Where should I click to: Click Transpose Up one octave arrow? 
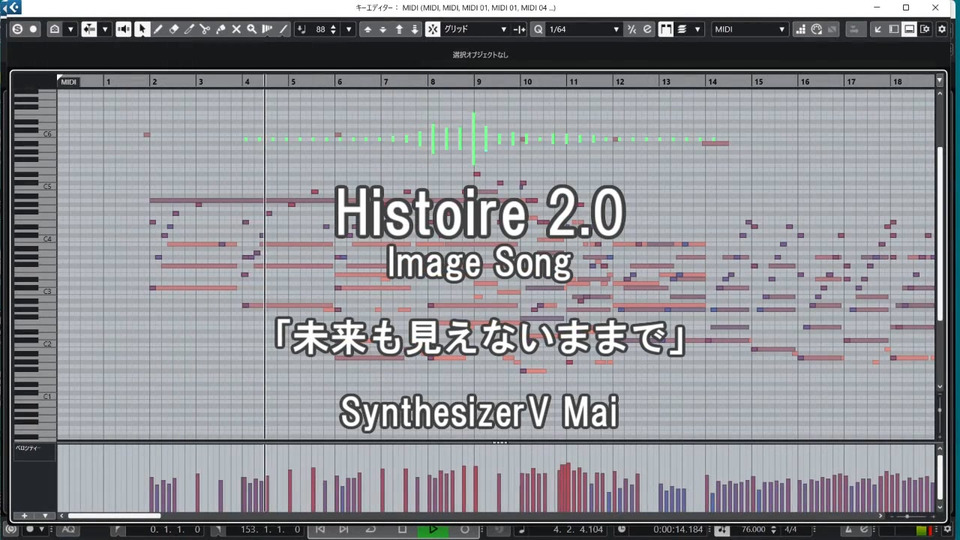pos(399,29)
